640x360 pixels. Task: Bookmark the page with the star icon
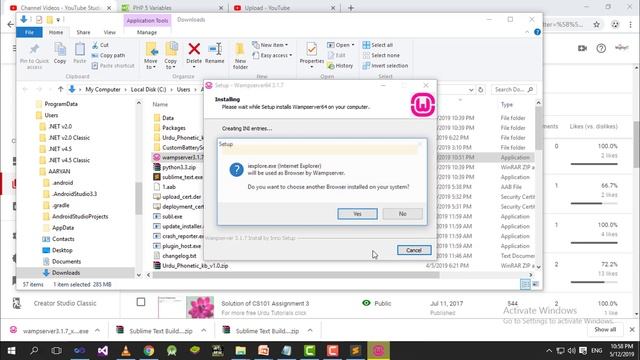pyautogui.click(x=596, y=24)
